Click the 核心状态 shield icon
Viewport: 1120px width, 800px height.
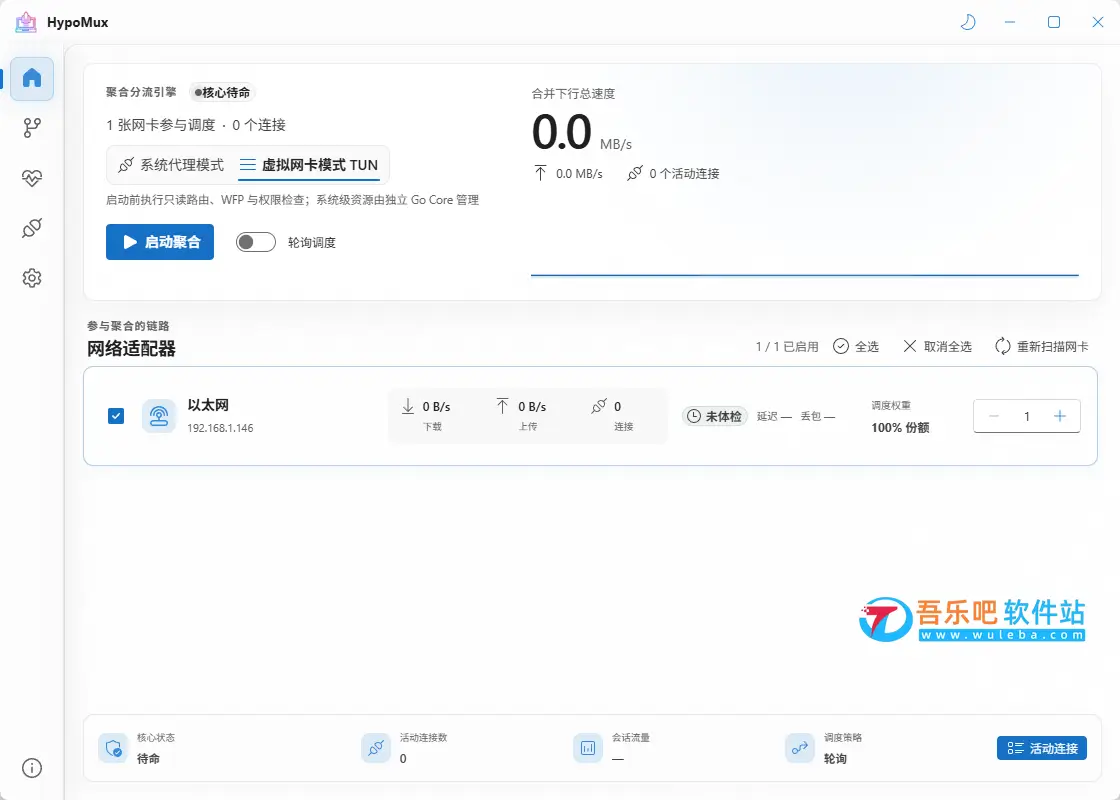[x=113, y=748]
